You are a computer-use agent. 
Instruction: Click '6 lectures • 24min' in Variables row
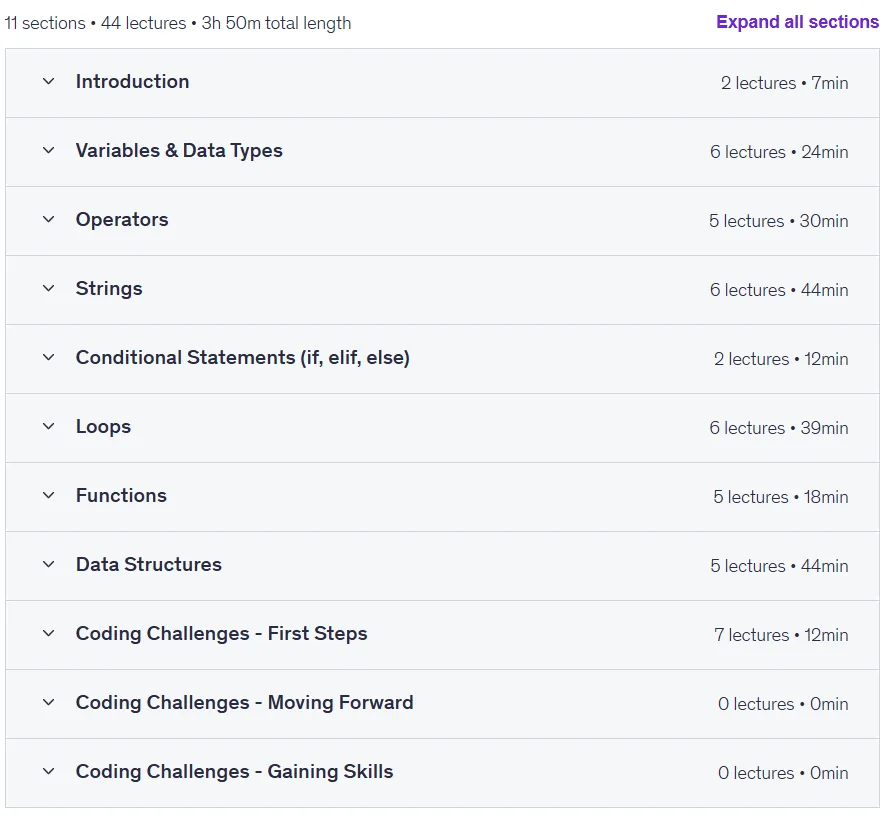pos(779,152)
